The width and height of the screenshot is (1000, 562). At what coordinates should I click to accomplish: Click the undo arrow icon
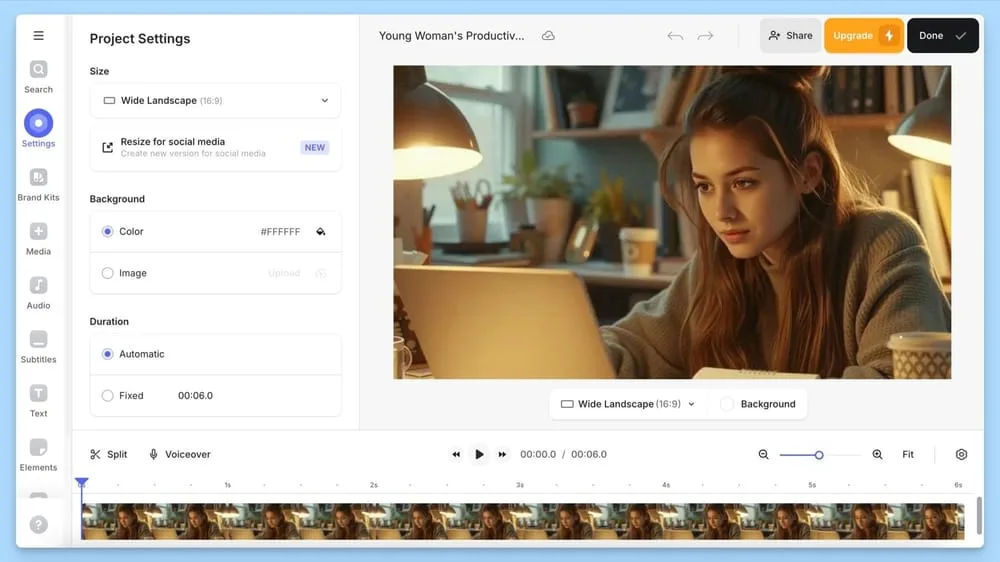tap(675, 36)
